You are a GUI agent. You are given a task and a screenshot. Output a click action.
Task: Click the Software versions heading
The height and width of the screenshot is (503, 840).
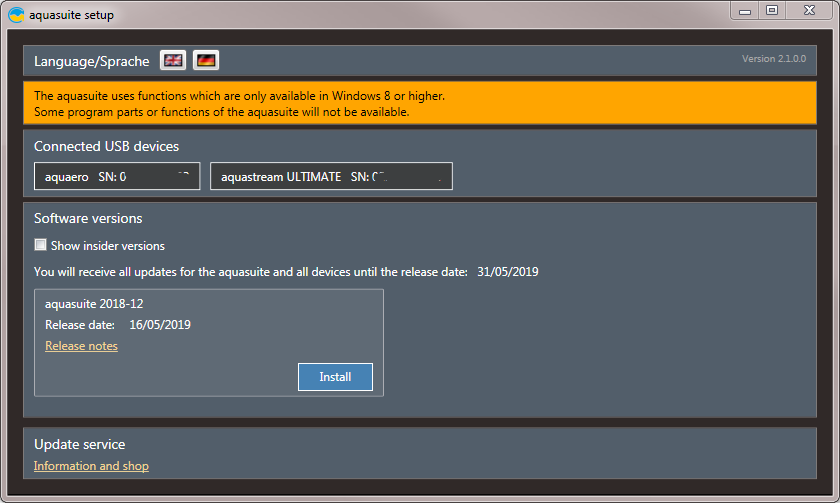click(x=88, y=219)
